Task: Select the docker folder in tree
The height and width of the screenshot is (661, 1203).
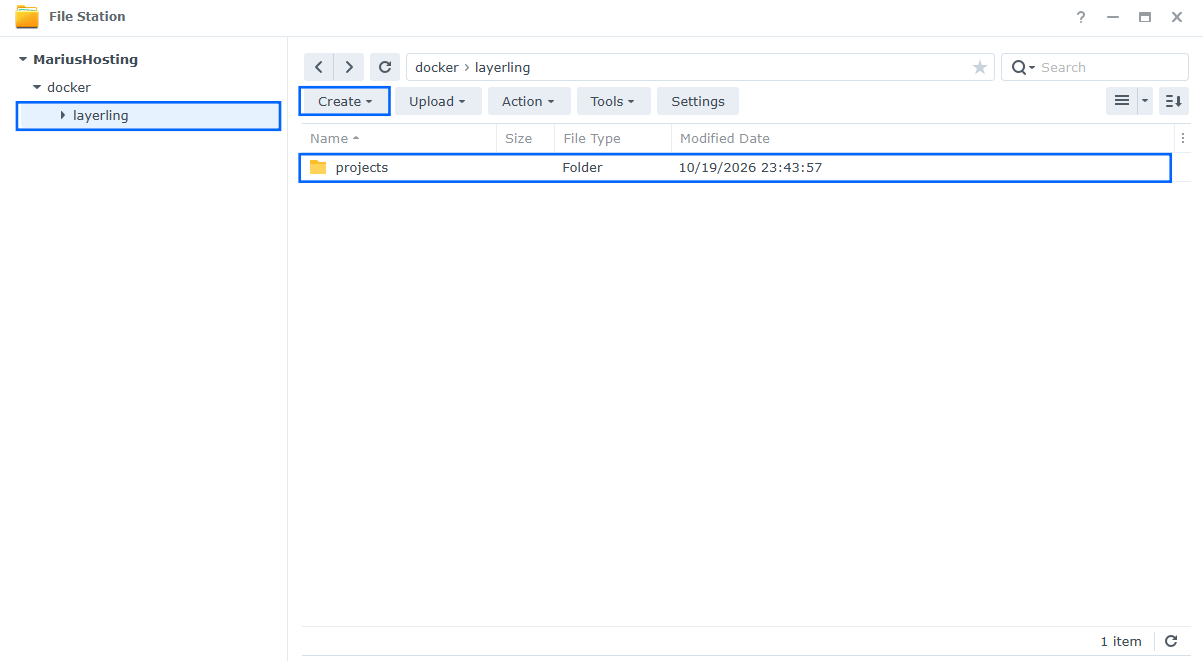Action: point(69,88)
